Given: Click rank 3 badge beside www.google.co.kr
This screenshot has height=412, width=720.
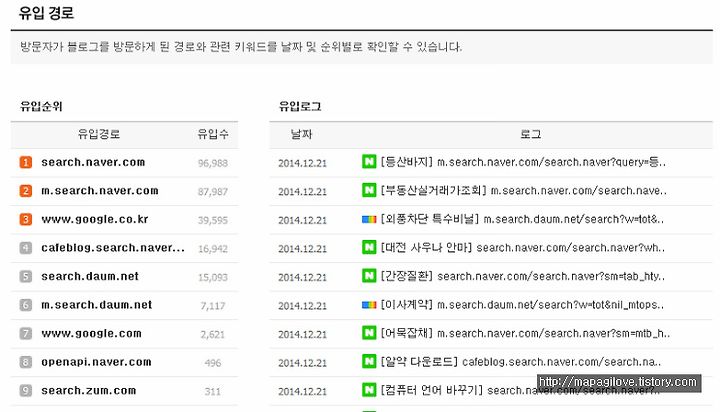Looking at the screenshot, I should [x=26, y=219].
